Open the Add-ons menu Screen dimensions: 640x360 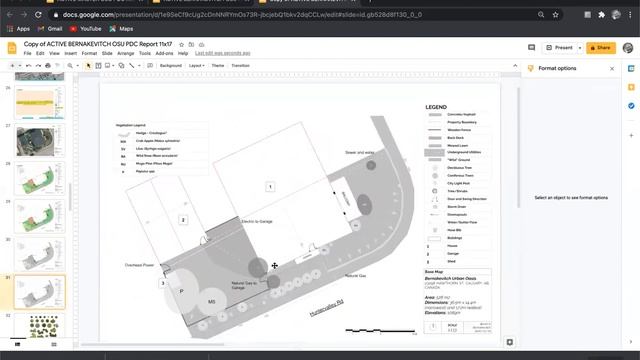(164, 53)
